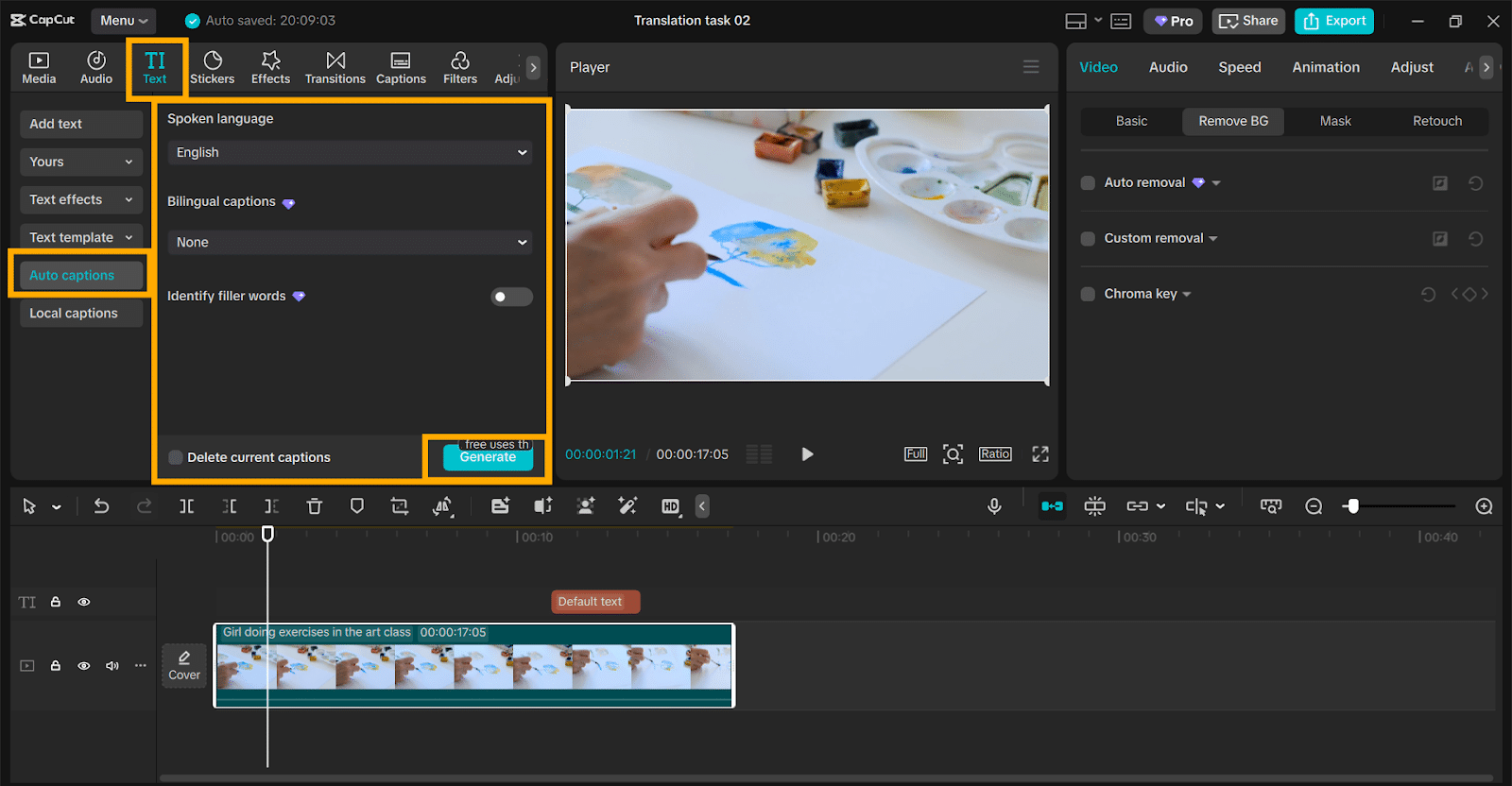The height and width of the screenshot is (786, 1512).
Task: Click the playhead handle on the timeline ruler
Action: tap(267, 534)
